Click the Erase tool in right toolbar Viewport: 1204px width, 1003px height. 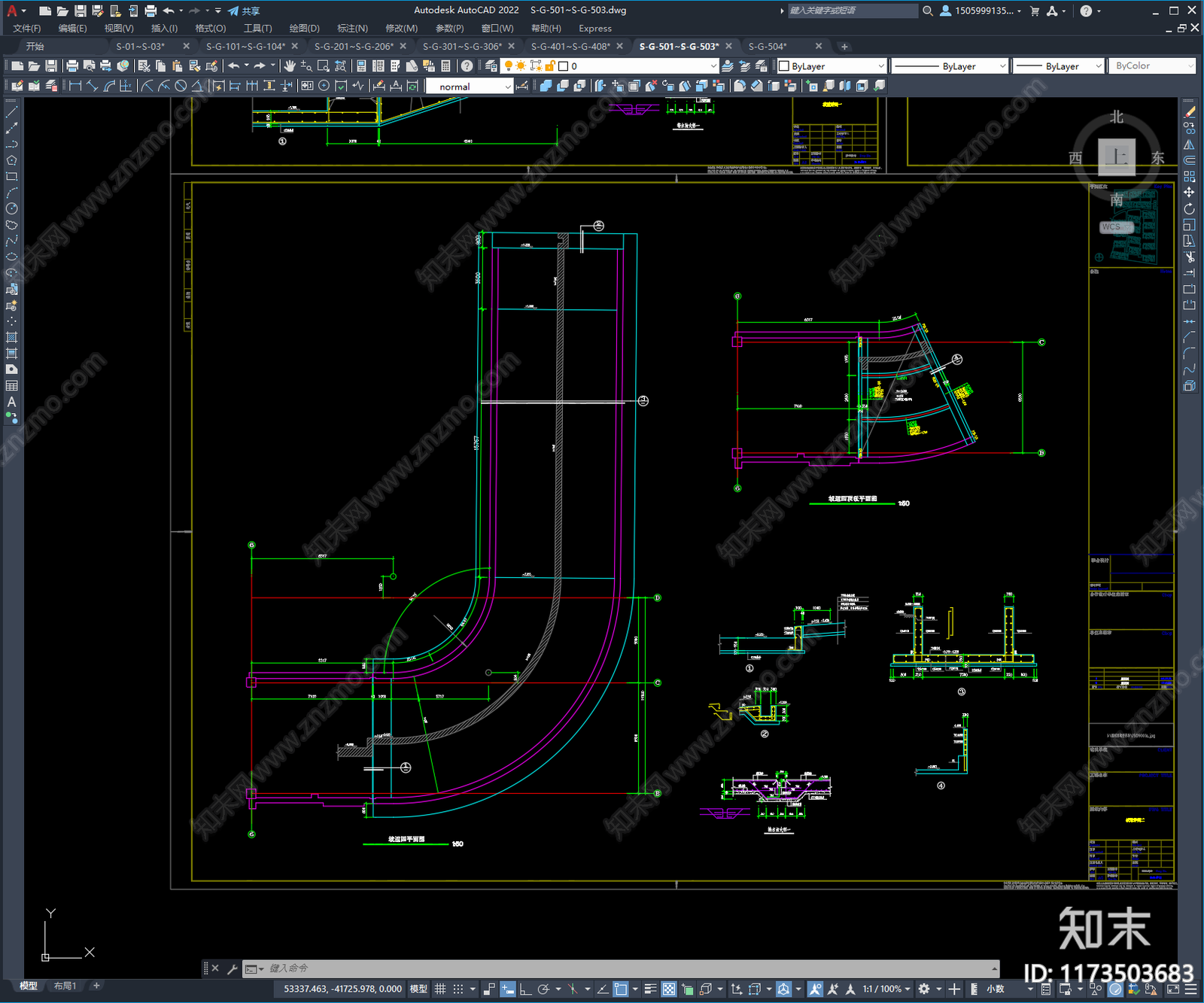pyautogui.click(x=1189, y=111)
